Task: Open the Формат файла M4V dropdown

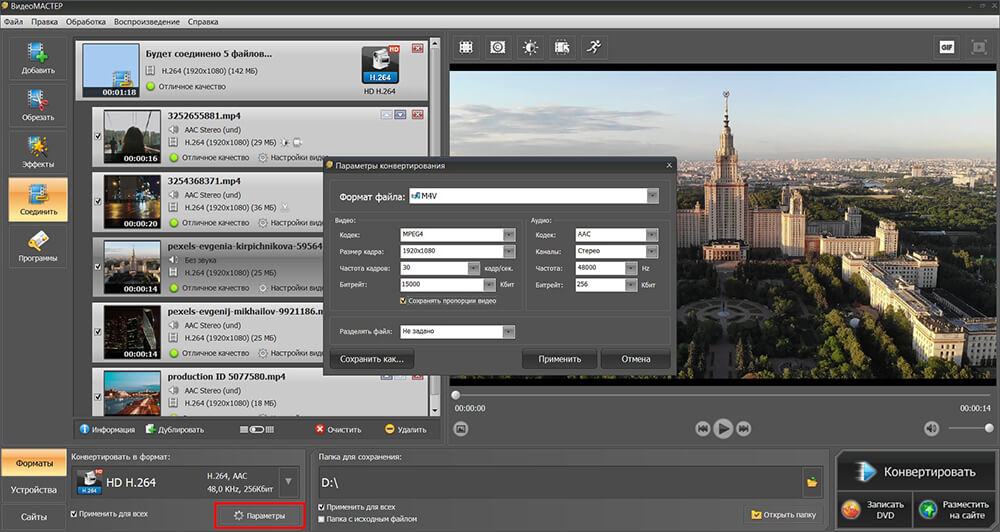Action: [652, 196]
